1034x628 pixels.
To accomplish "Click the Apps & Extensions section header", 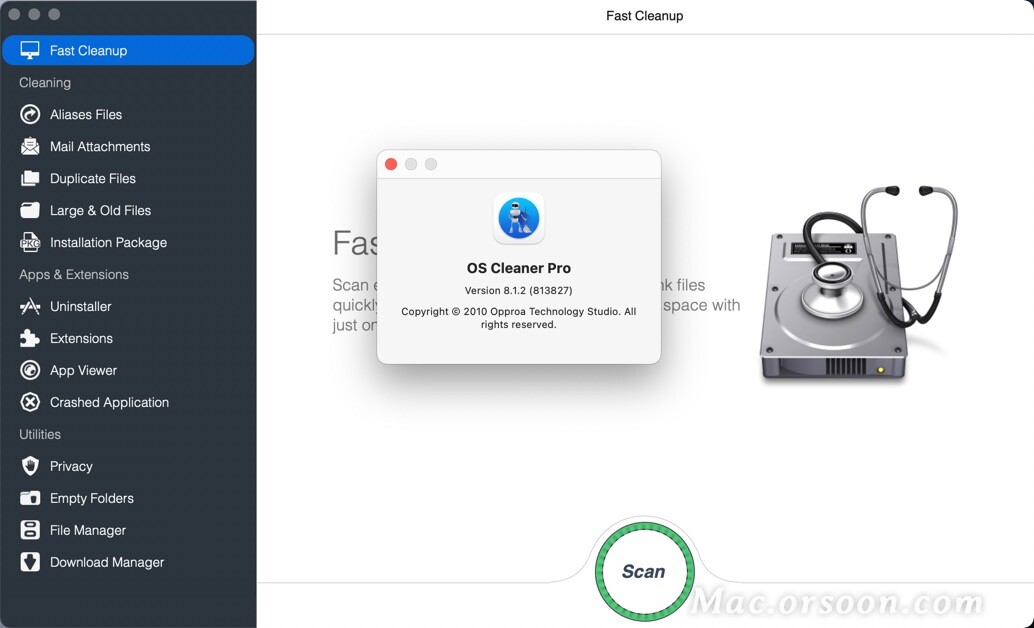I will 74,274.
